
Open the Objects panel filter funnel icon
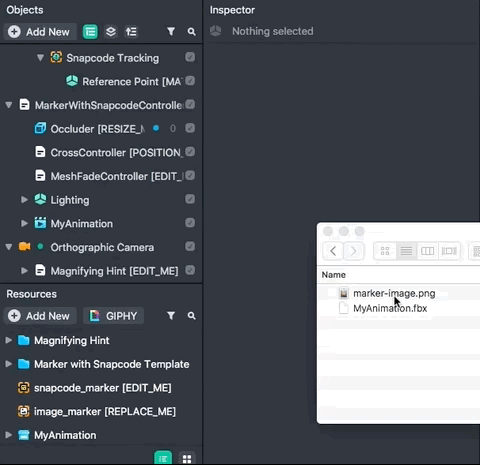click(171, 32)
